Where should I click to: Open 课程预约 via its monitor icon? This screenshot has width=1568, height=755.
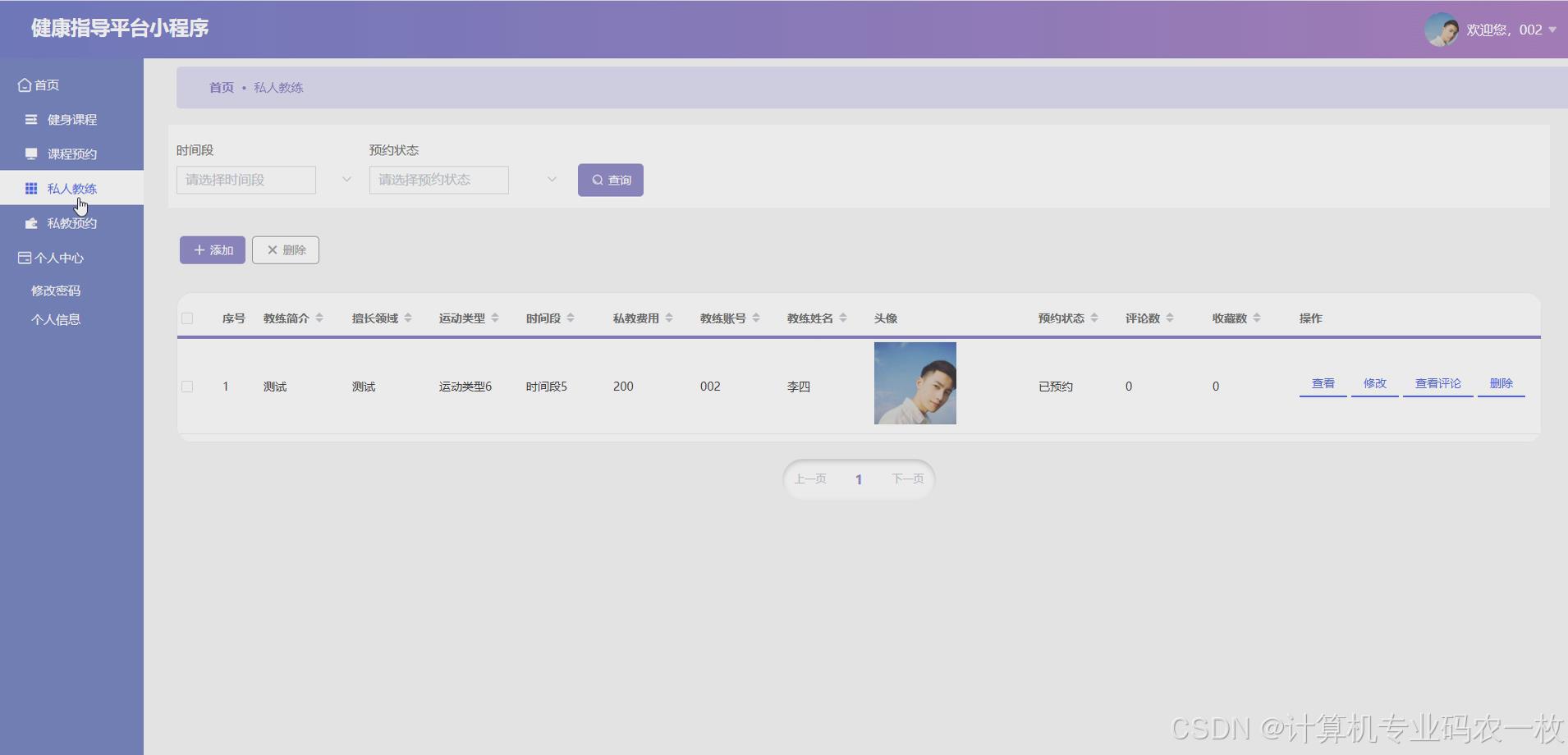point(30,153)
